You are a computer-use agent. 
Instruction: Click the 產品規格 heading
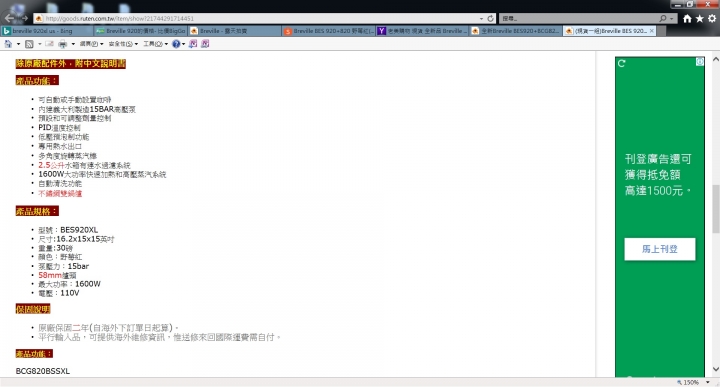[x=37, y=211]
